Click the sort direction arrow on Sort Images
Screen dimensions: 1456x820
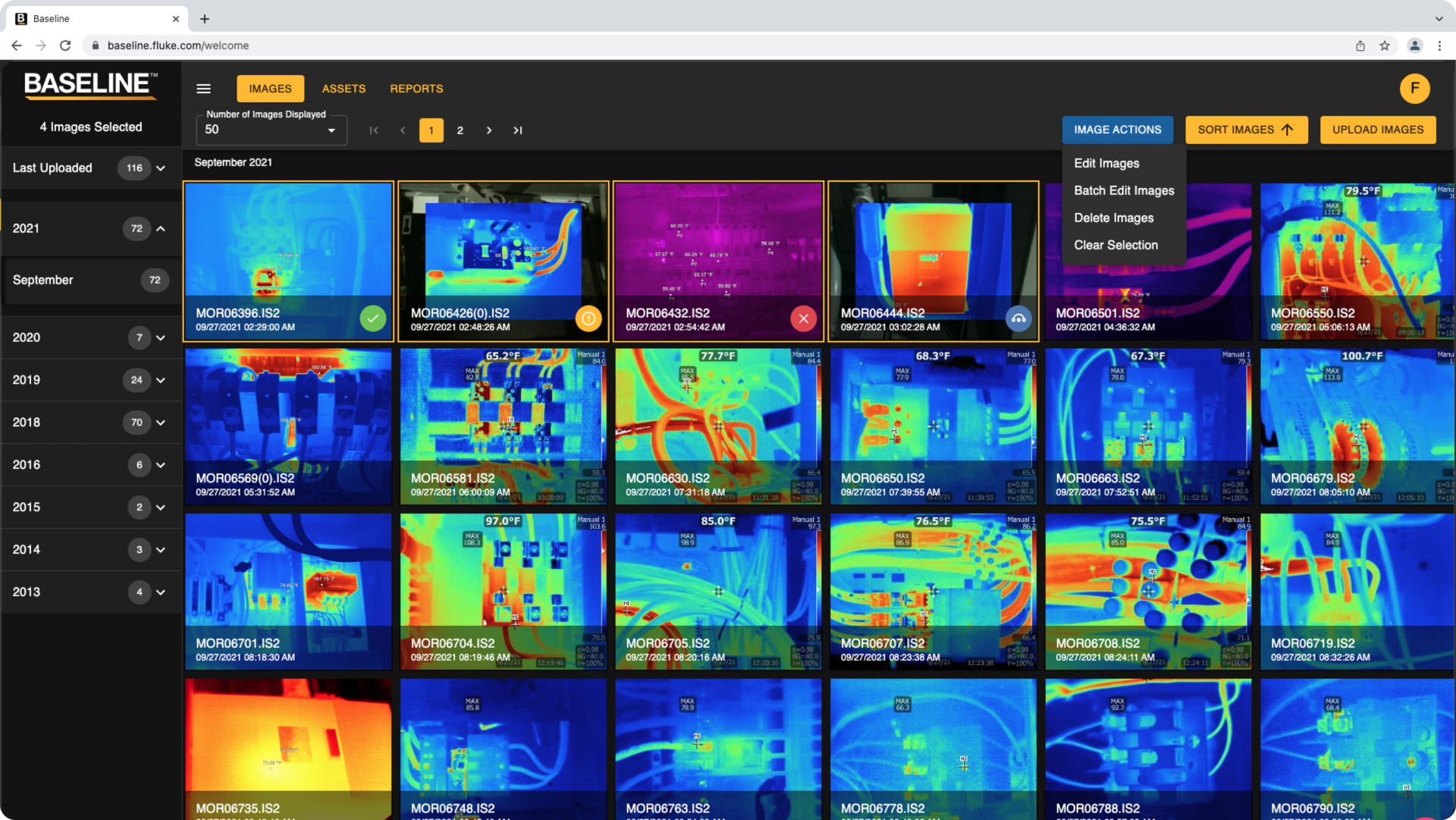point(1289,129)
